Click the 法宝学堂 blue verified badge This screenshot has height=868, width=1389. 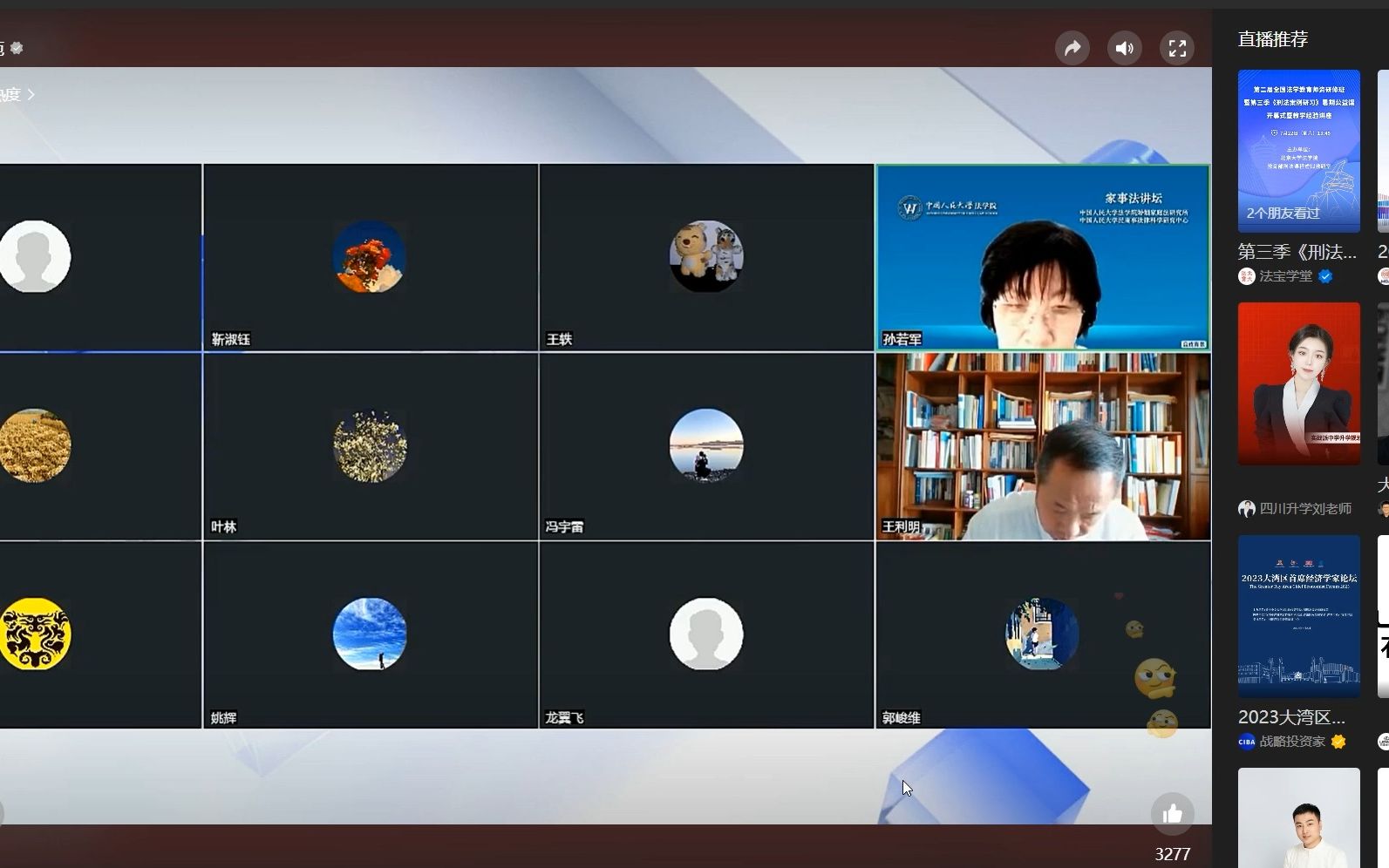(x=1325, y=276)
